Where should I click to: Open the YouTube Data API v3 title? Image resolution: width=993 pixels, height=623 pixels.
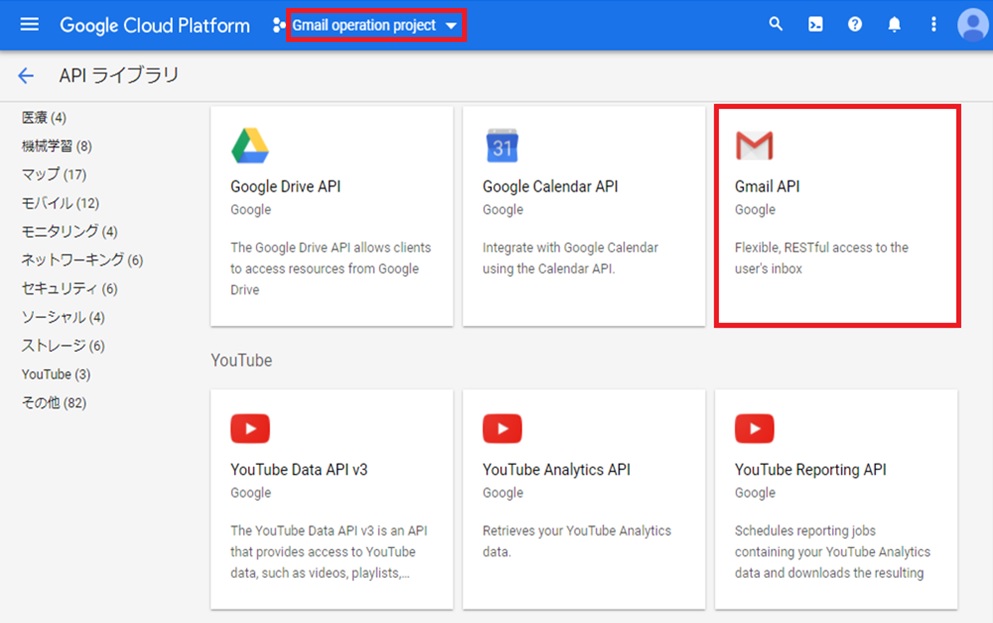pos(299,469)
